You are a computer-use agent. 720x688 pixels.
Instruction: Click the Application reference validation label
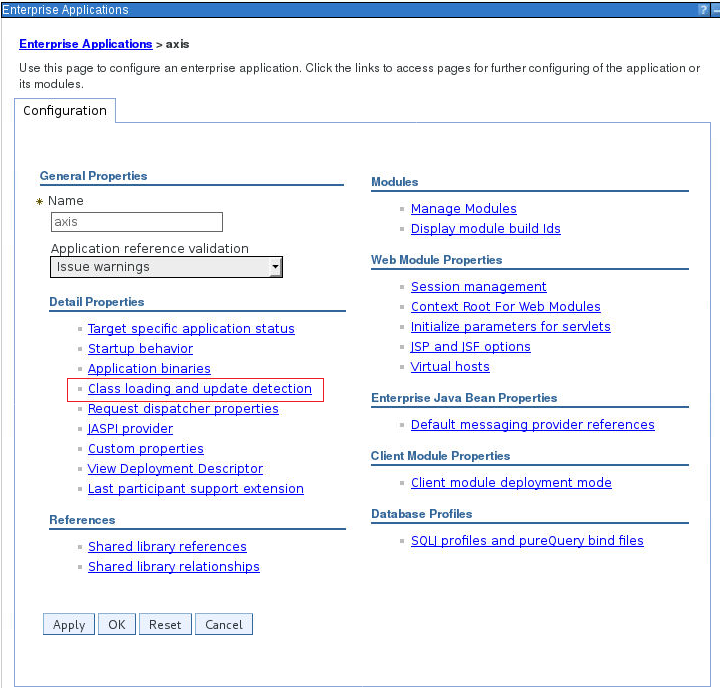tap(150, 248)
